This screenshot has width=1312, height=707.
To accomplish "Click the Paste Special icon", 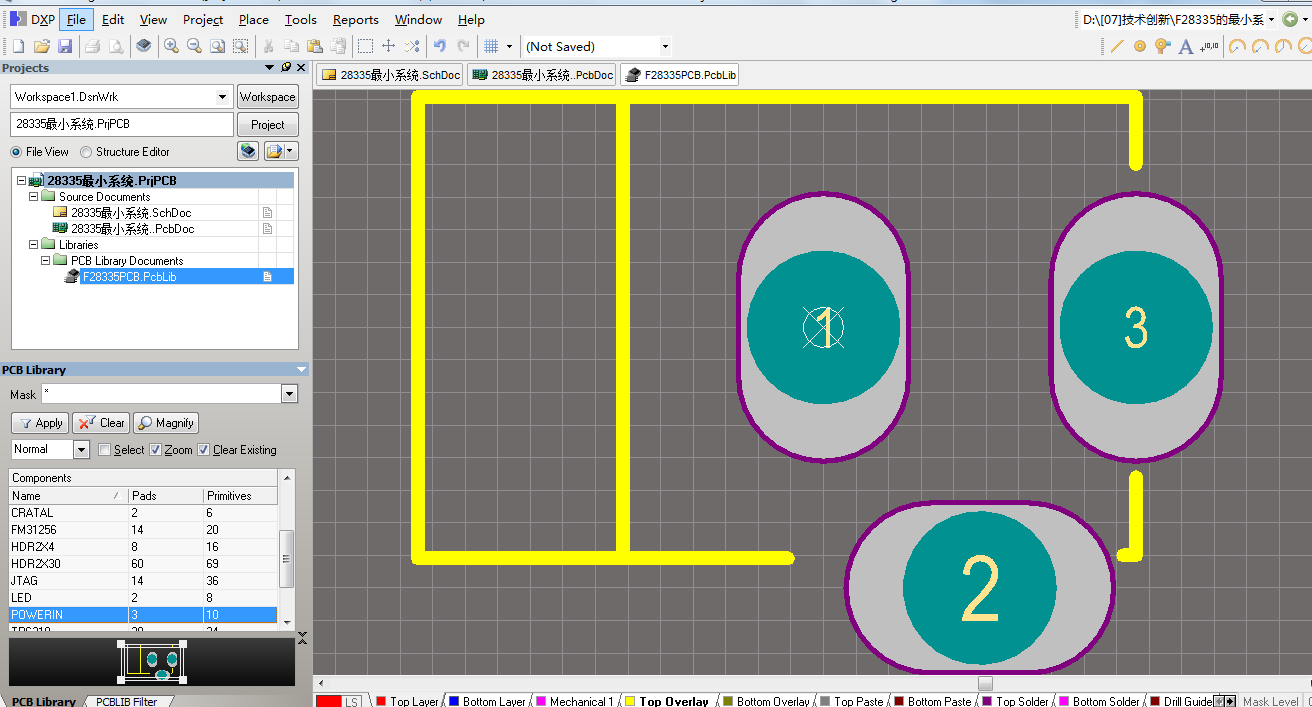I will [338, 46].
